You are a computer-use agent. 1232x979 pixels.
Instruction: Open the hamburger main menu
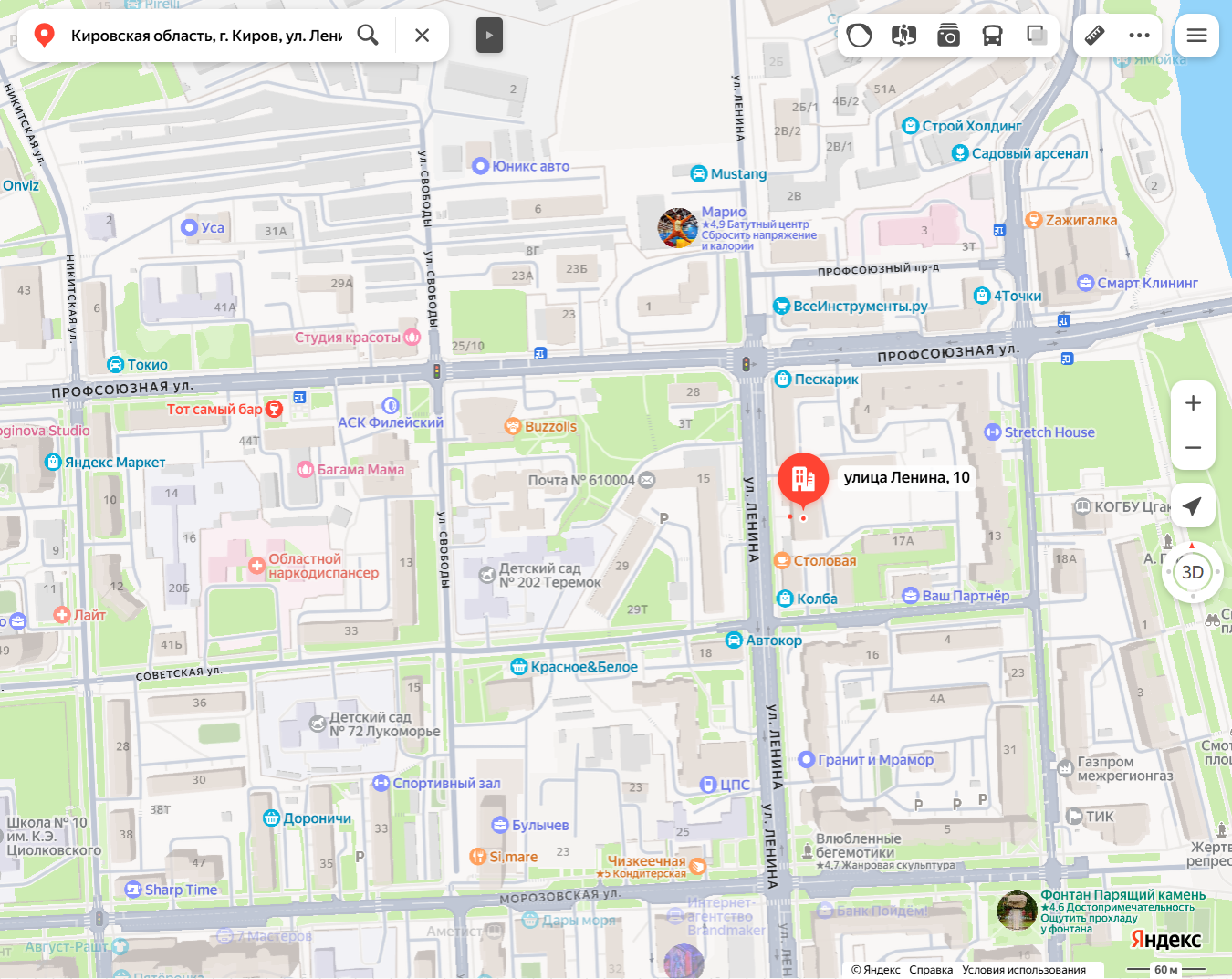point(1196,36)
